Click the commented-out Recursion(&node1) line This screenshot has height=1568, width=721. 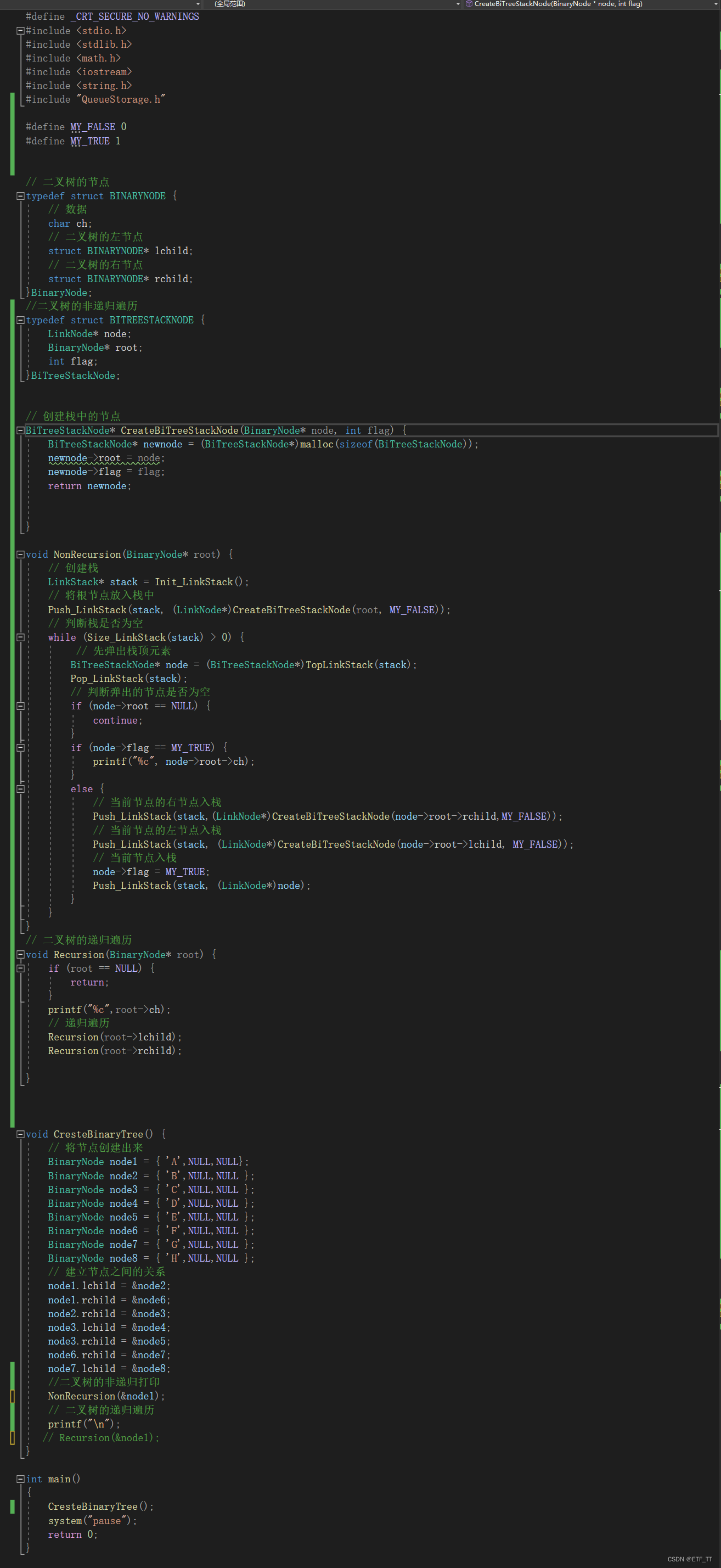(x=101, y=1438)
